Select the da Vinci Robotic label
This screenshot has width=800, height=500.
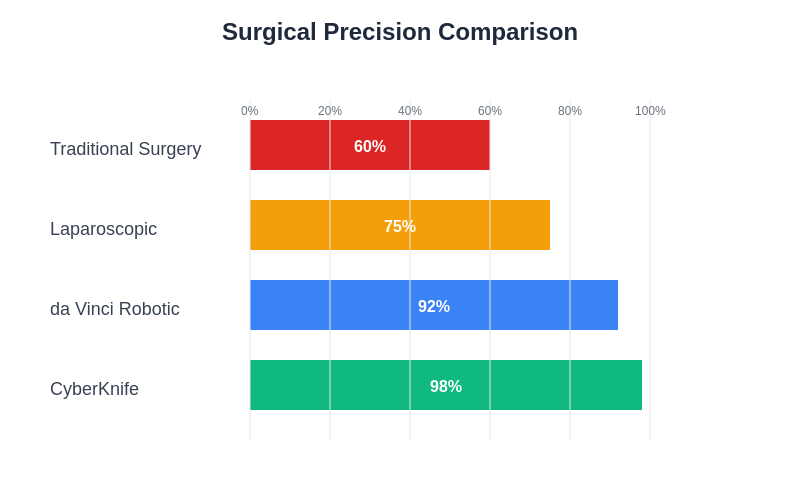[x=115, y=309]
